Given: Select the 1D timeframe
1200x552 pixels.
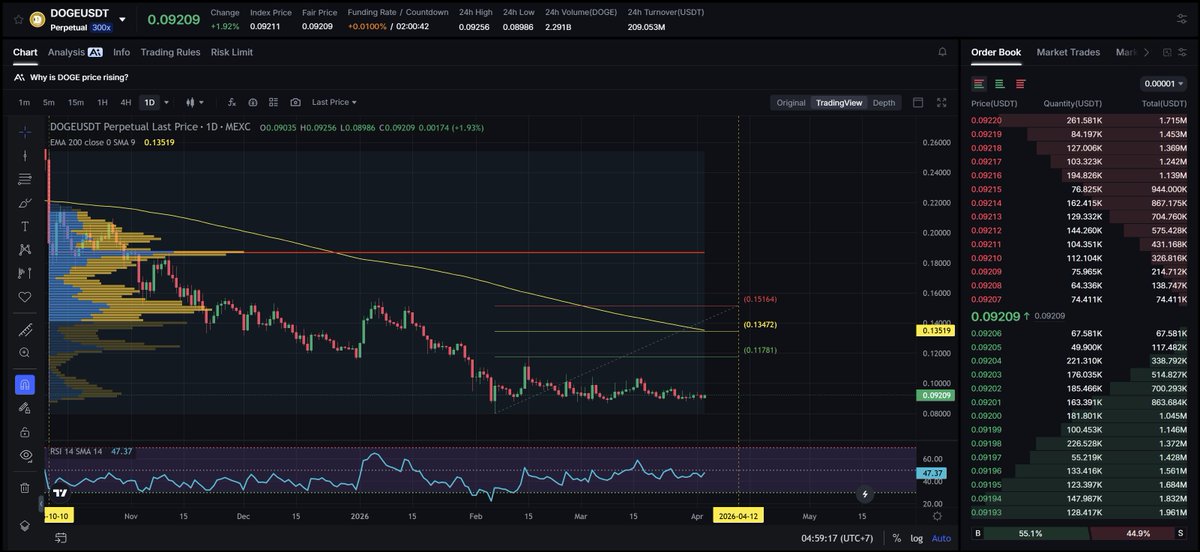Looking at the screenshot, I should pos(150,102).
